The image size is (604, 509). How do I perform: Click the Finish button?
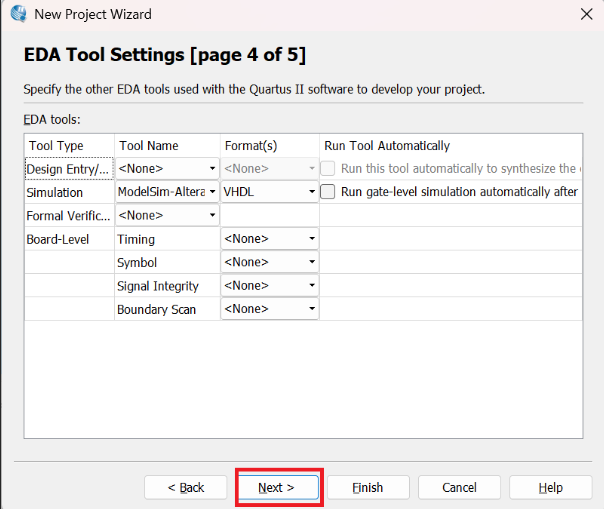point(368,487)
